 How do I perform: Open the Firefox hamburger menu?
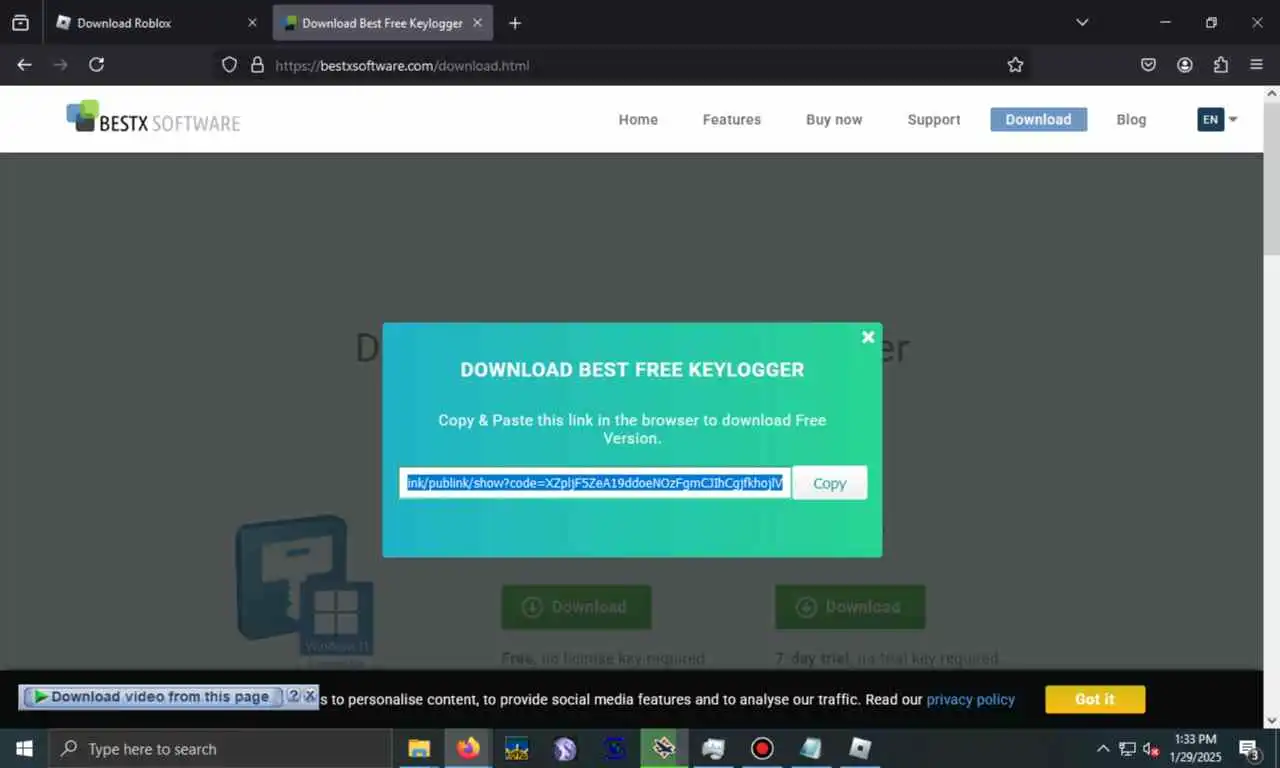pyautogui.click(x=1257, y=65)
